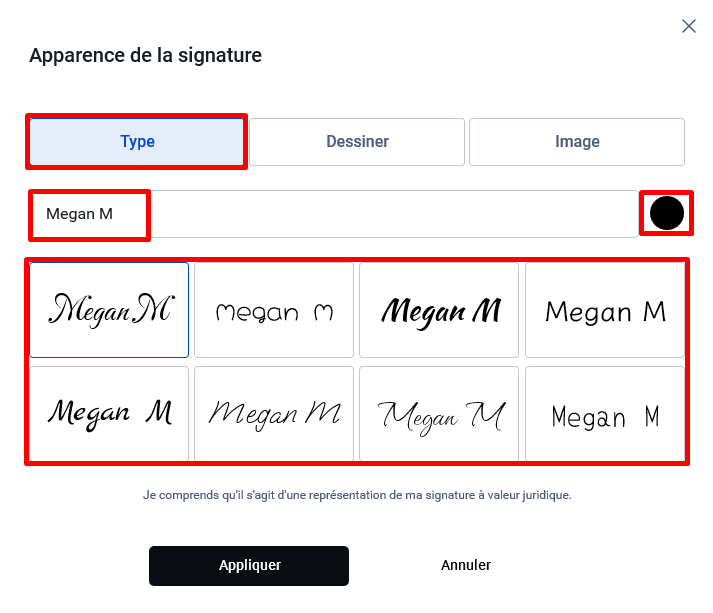
Task: Click the legal value disclaimer text
Action: 357,495
